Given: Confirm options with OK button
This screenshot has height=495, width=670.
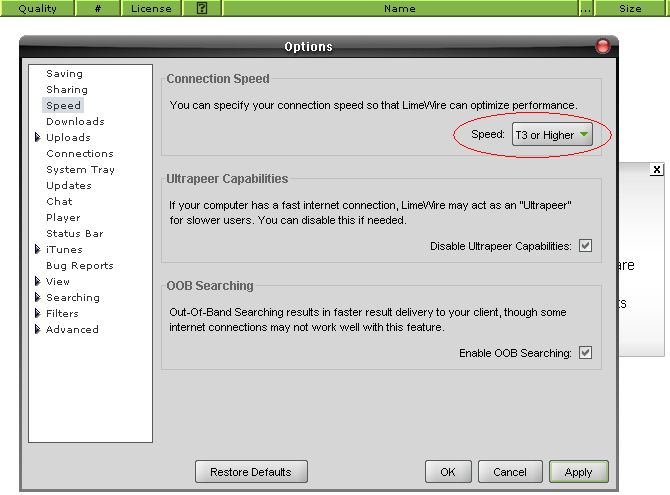Looking at the screenshot, I should pyautogui.click(x=448, y=471).
